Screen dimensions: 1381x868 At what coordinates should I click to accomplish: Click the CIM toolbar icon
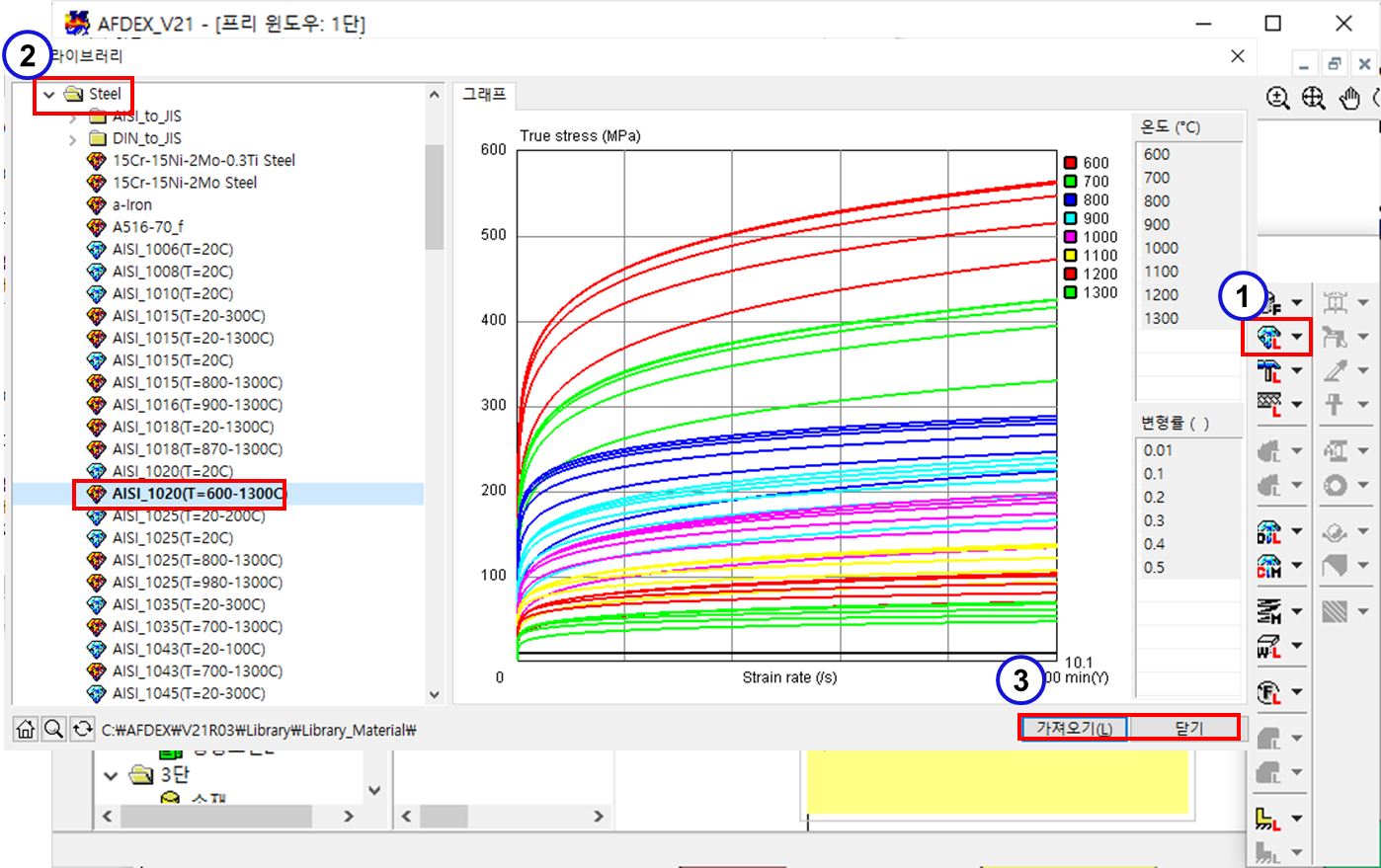pos(1269,566)
